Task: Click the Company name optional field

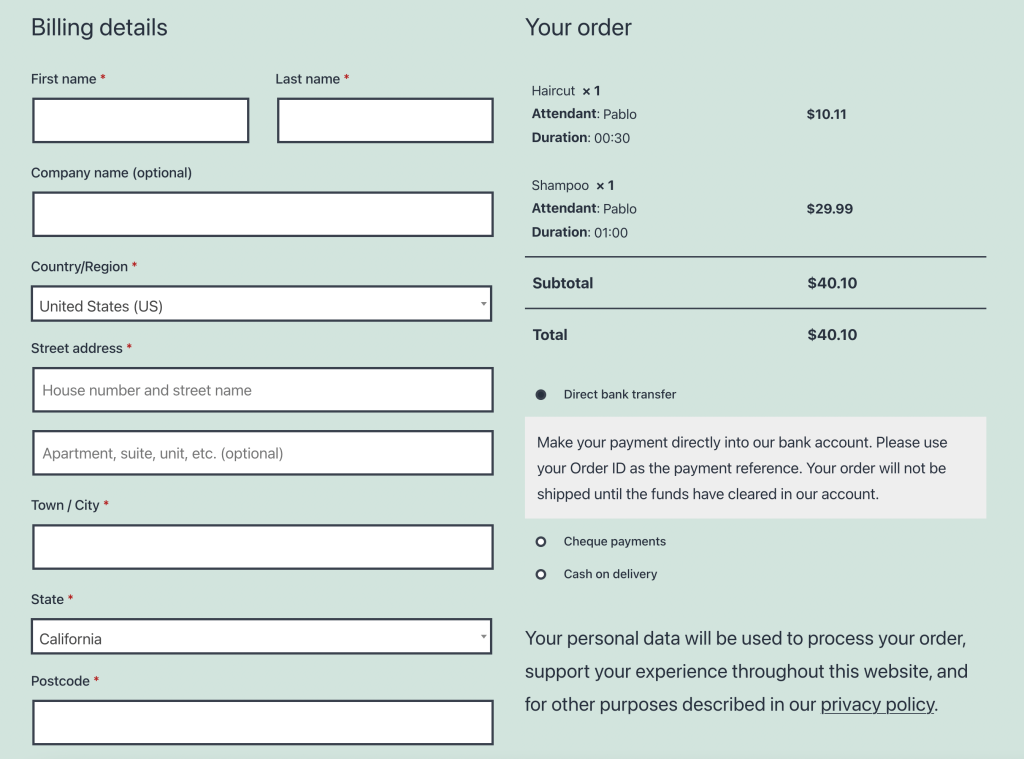Action: [x=262, y=213]
